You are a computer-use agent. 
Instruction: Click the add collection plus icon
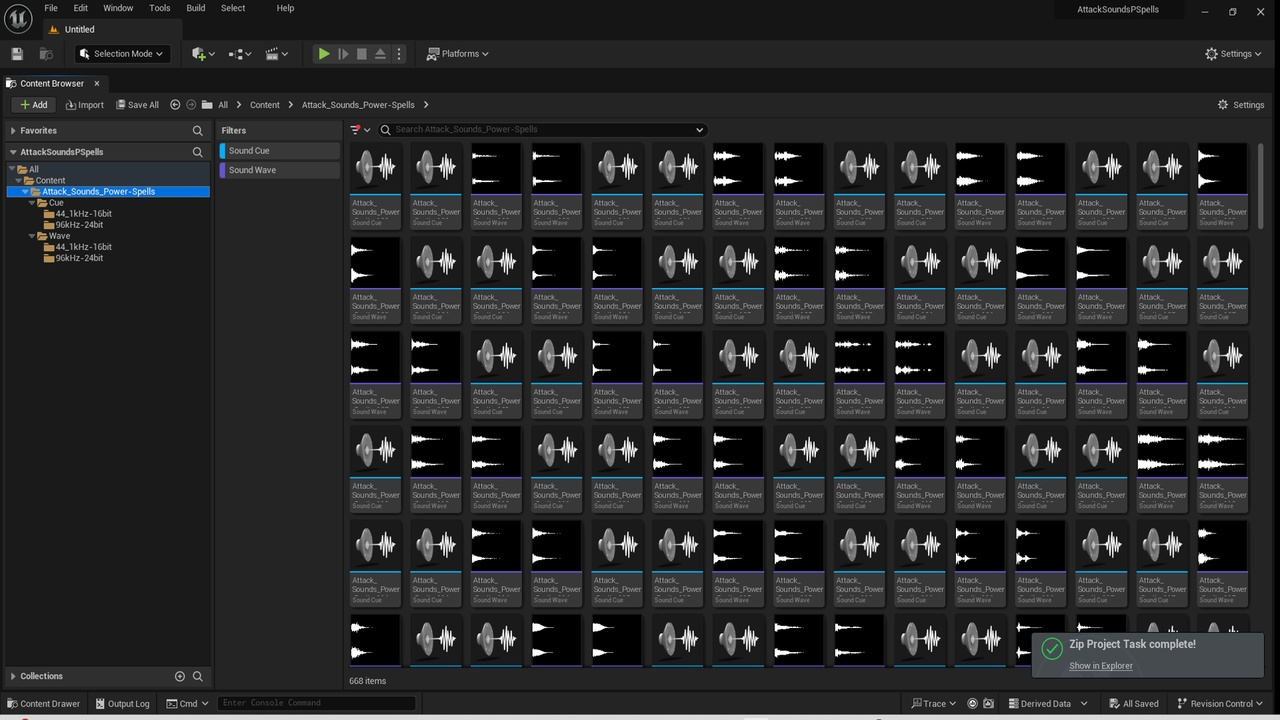click(x=180, y=676)
